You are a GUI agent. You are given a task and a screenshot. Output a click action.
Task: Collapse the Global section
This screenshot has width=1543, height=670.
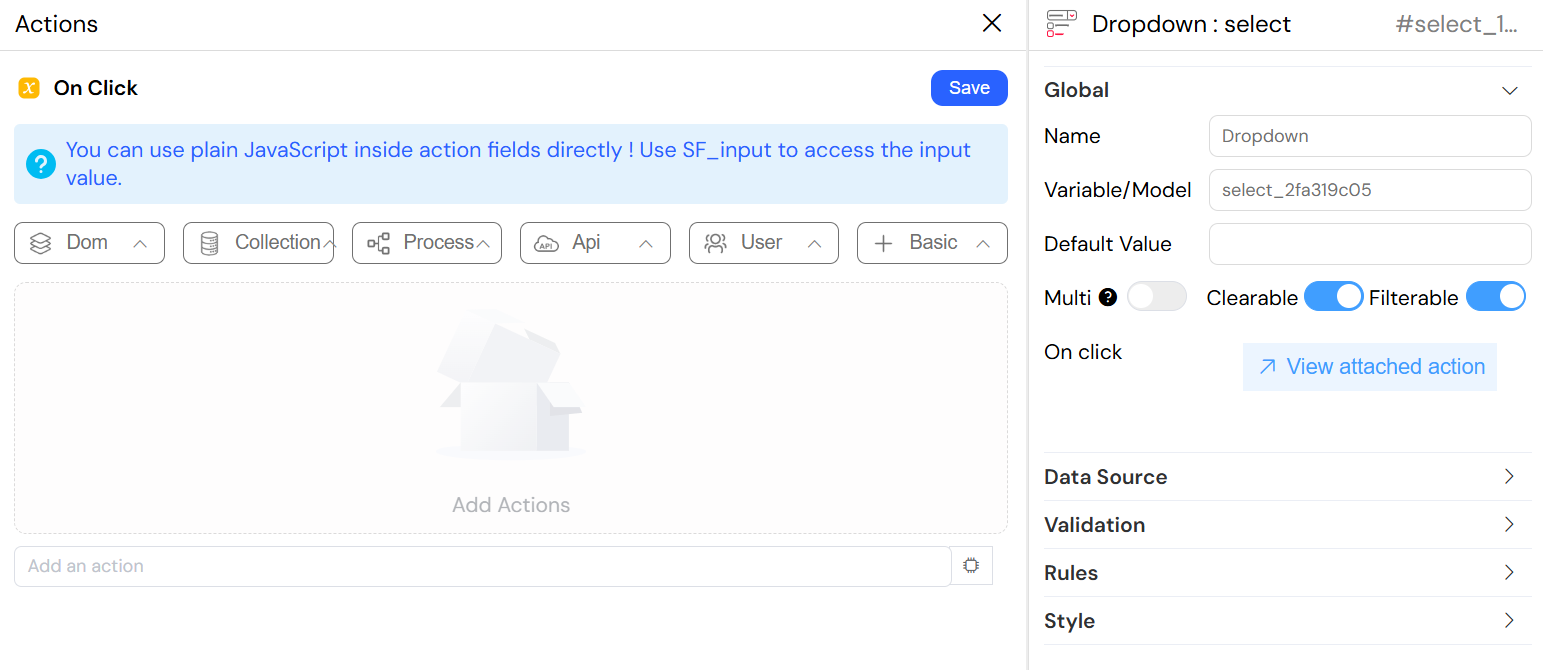click(1509, 90)
